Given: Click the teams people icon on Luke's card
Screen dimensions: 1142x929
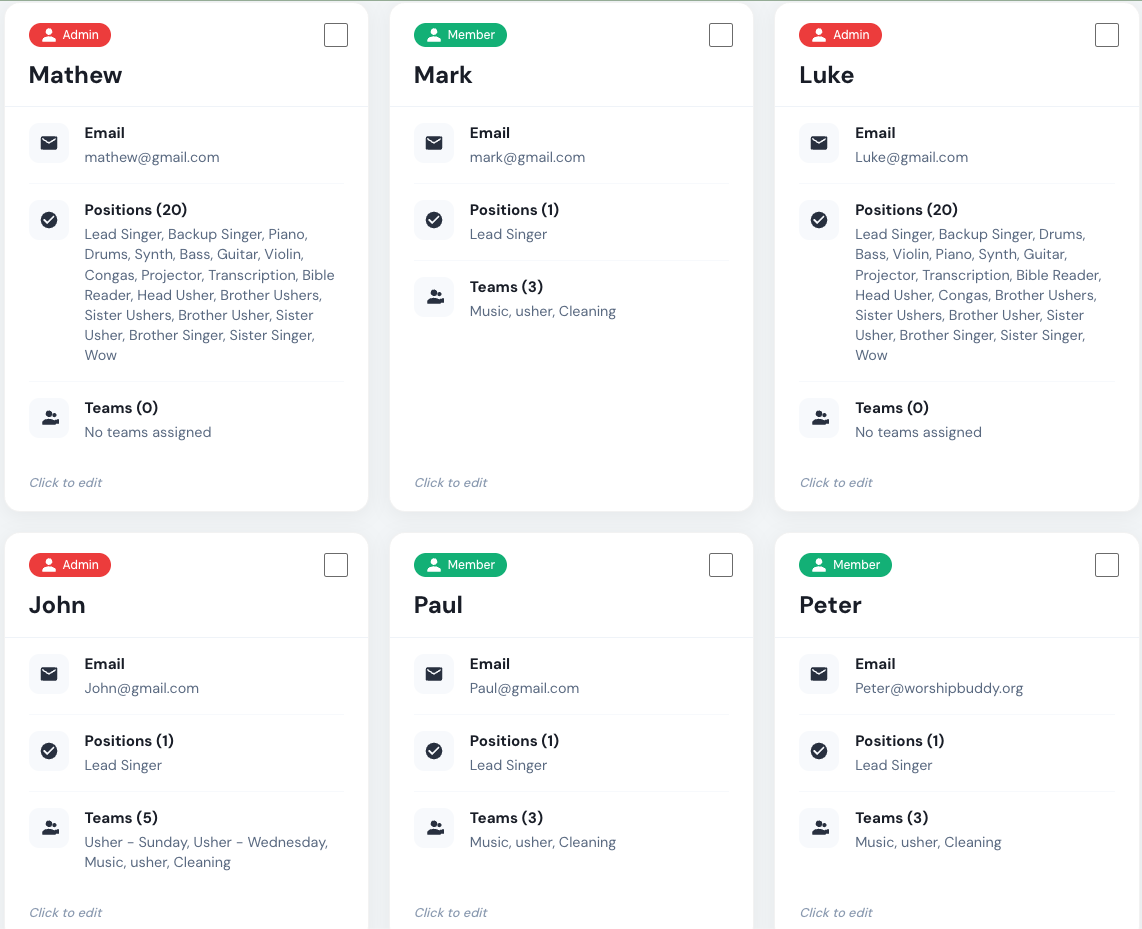Looking at the screenshot, I should tap(819, 418).
